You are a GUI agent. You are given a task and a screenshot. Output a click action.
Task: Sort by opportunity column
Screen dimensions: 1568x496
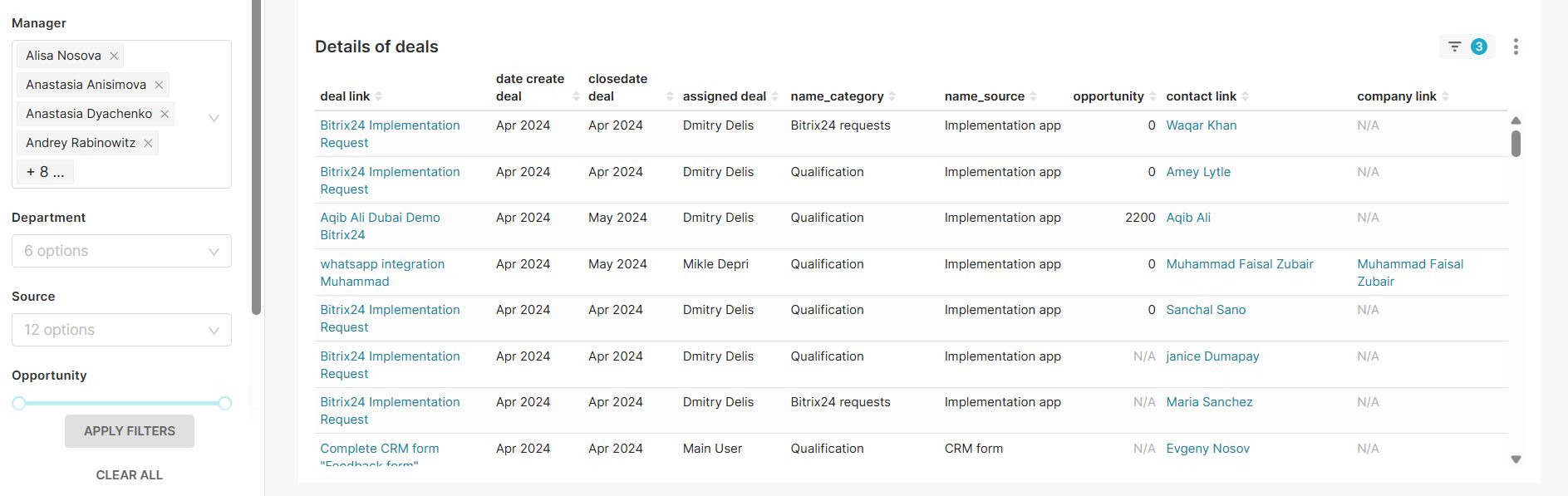(1153, 96)
